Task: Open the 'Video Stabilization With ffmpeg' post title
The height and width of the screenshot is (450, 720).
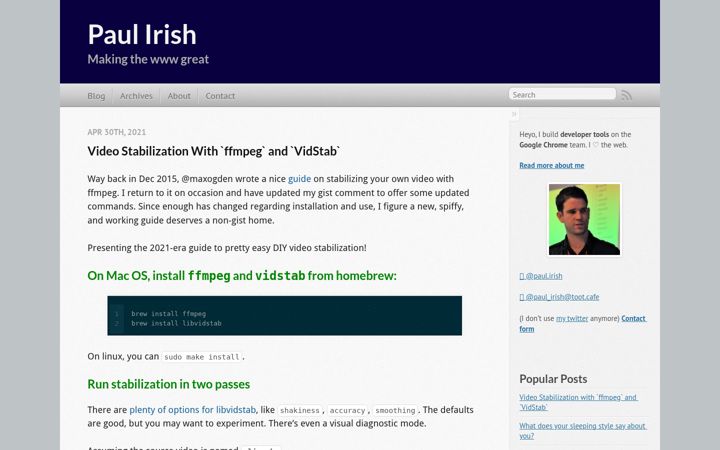Action: (x=214, y=151)
